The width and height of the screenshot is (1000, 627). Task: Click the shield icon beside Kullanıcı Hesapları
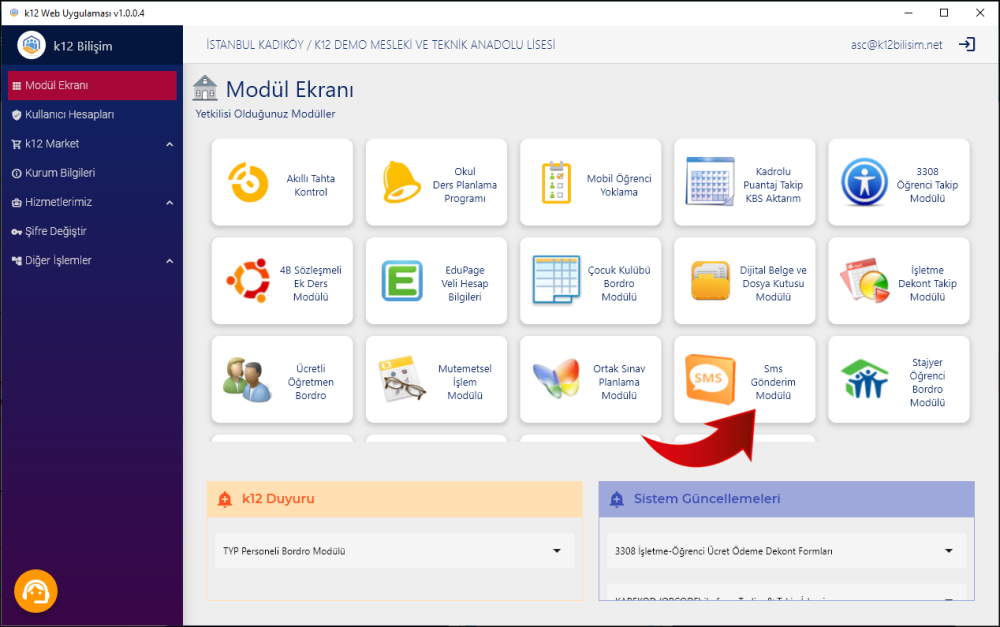17,115
